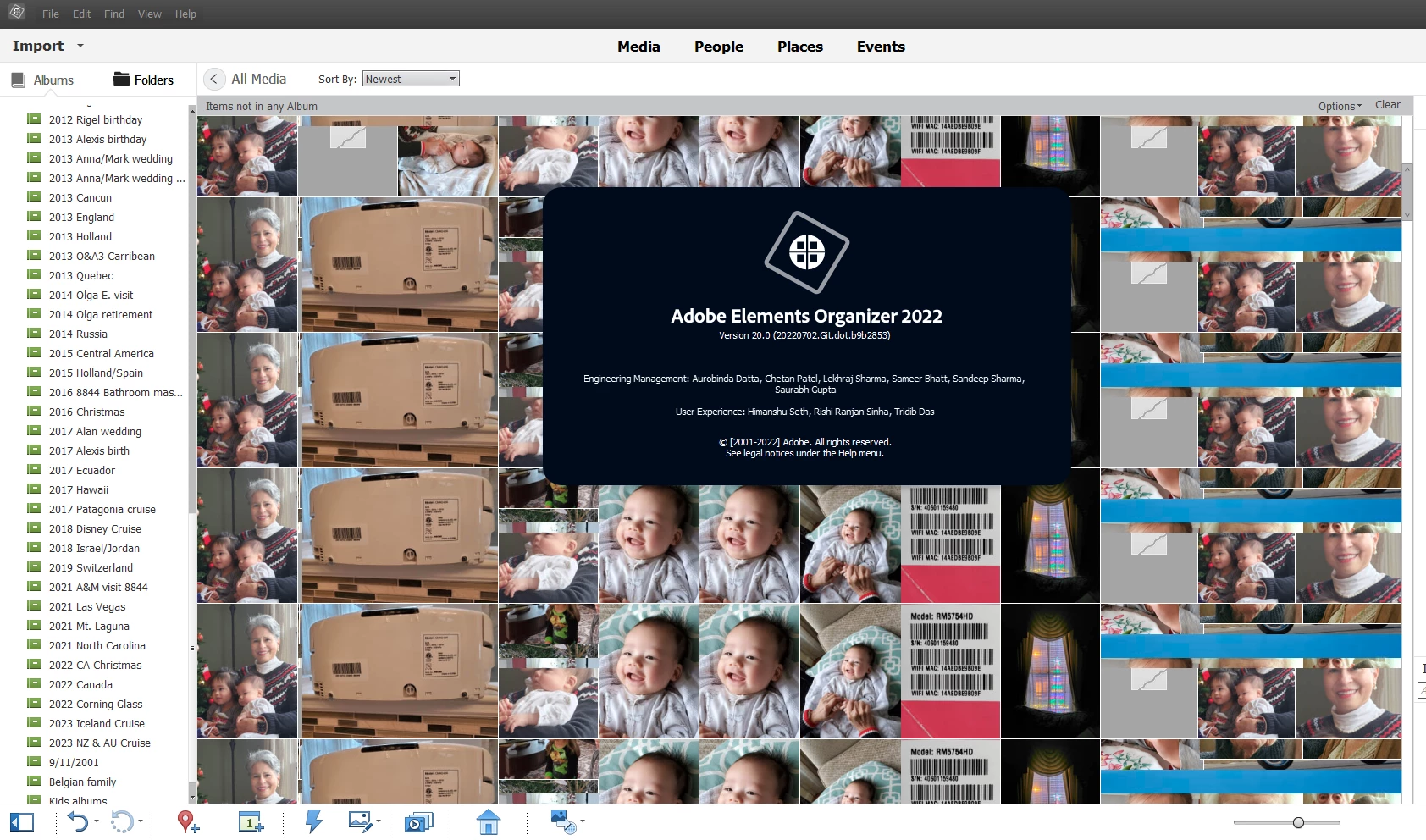Open the 2023 Iceland Cruise album
The width and height of the screenshot is (1426, 840).
pyautogui.click(x=97, y=723)
